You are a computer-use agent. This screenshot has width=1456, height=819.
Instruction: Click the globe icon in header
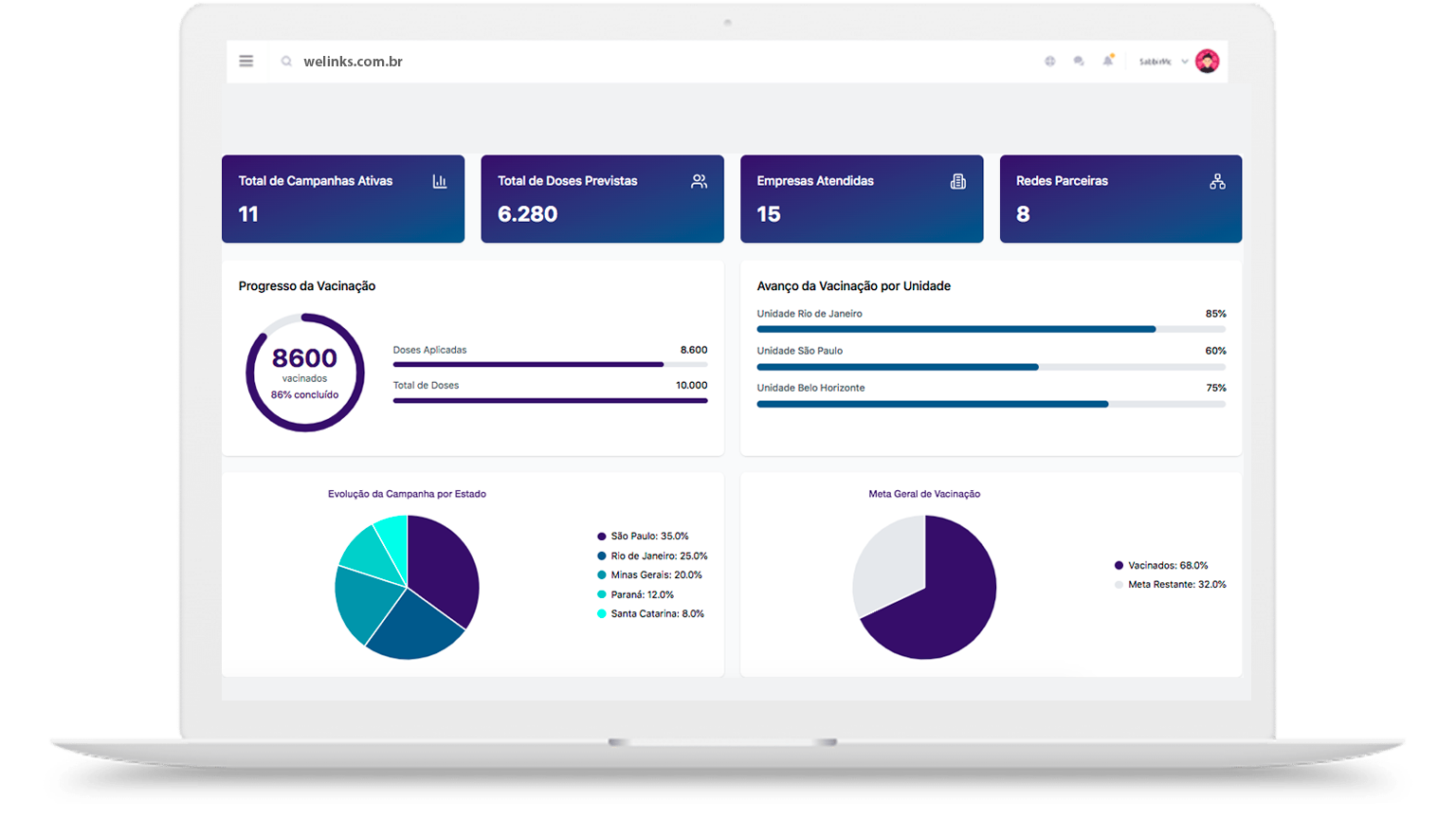pyautogui.click(x=1050, y=62)
